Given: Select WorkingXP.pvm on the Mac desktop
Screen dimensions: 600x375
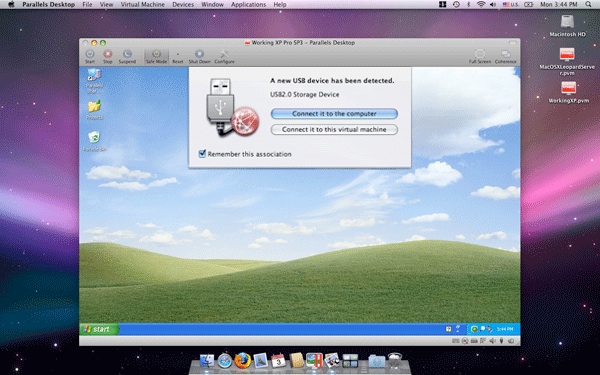Looking at the screenshot, I should [x=568, y=93].
